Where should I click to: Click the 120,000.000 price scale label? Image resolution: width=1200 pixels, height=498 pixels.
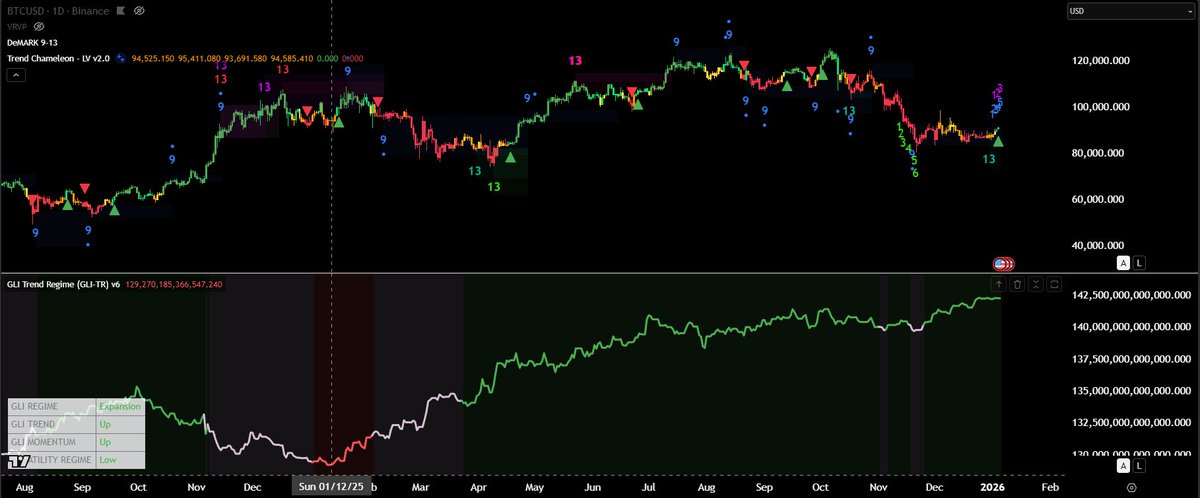1103,60
